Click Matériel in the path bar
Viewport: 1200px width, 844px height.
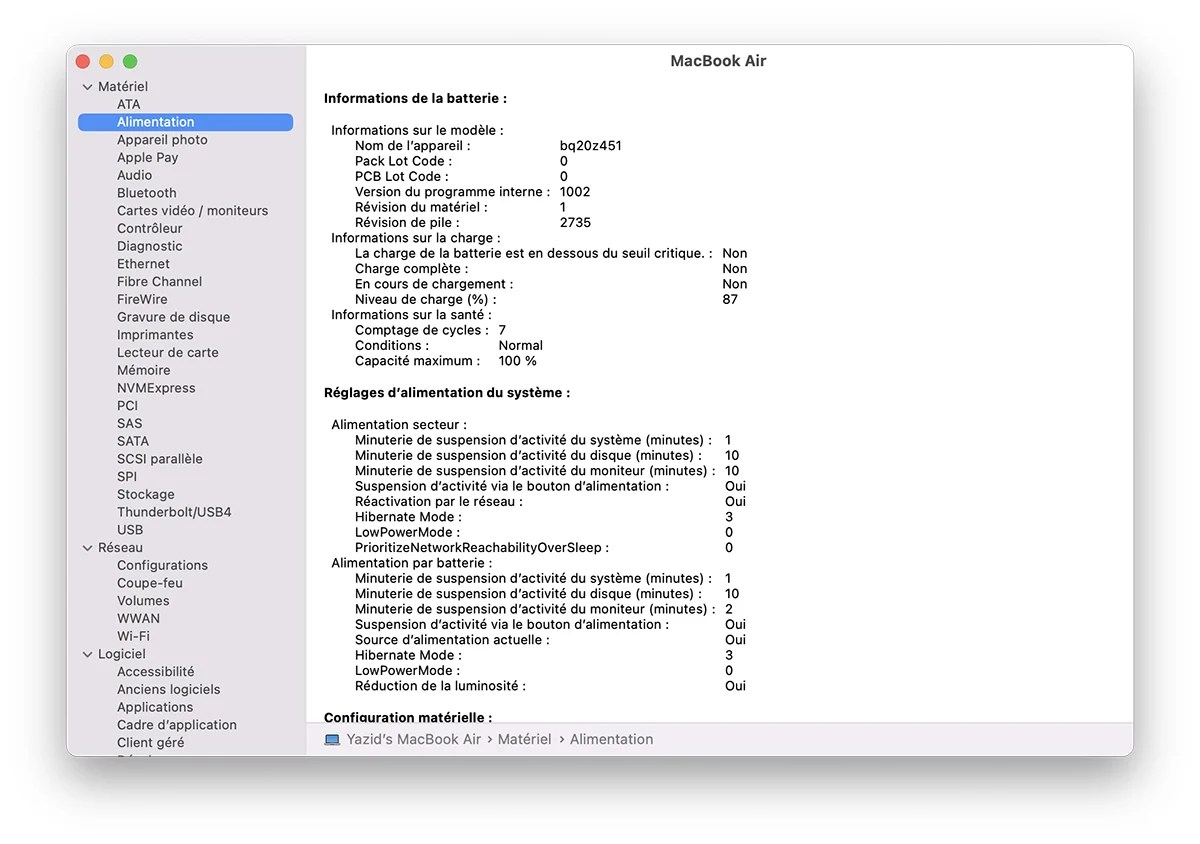[525, 739]
